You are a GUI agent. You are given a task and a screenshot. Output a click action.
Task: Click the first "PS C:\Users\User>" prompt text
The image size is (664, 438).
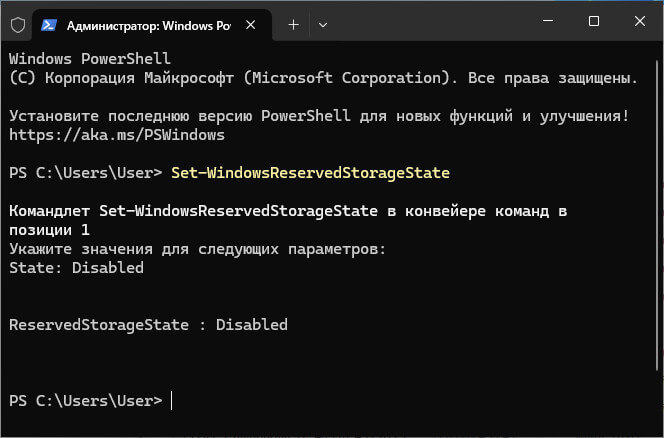click(x=85, y=173)
